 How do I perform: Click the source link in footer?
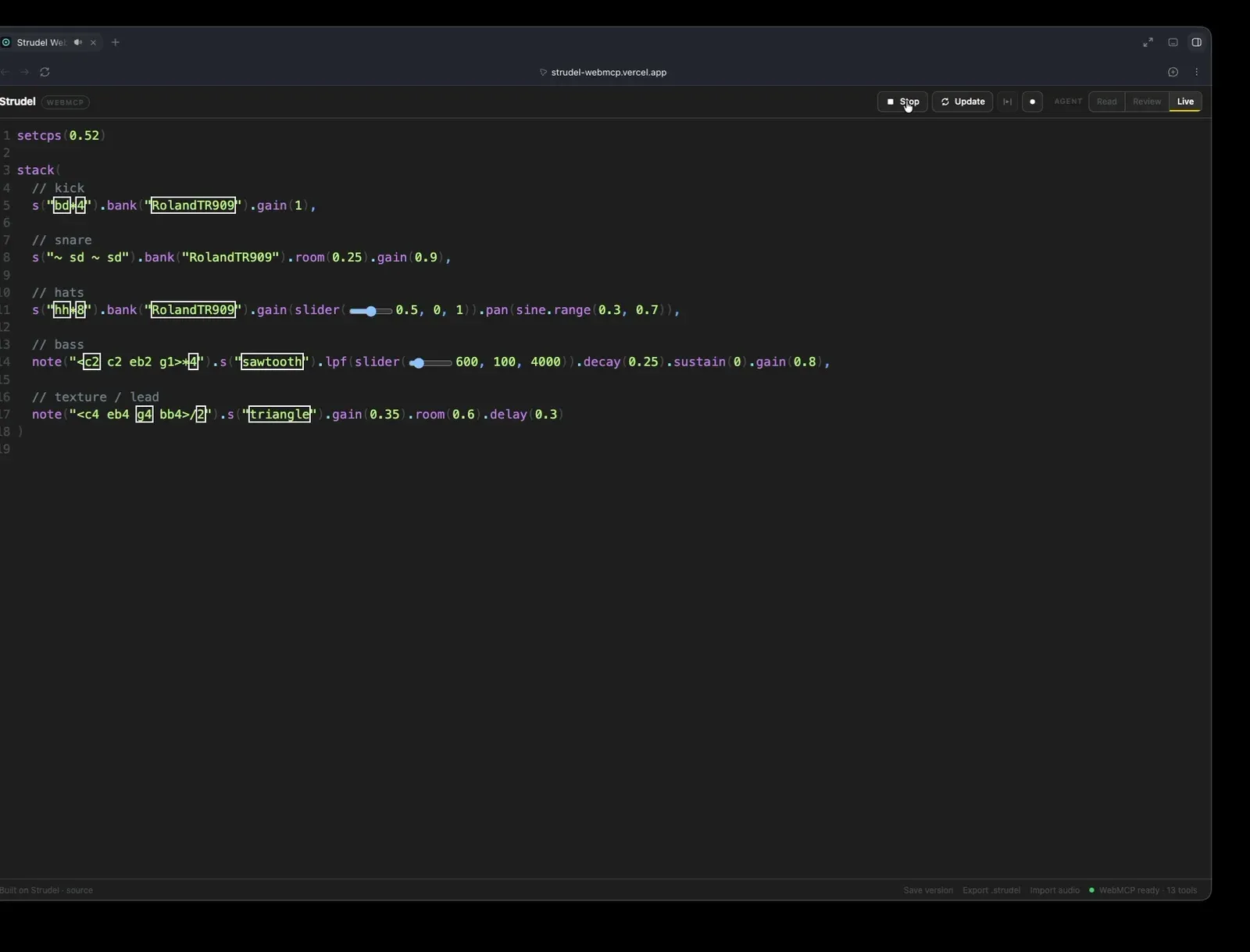coord(79,890)
